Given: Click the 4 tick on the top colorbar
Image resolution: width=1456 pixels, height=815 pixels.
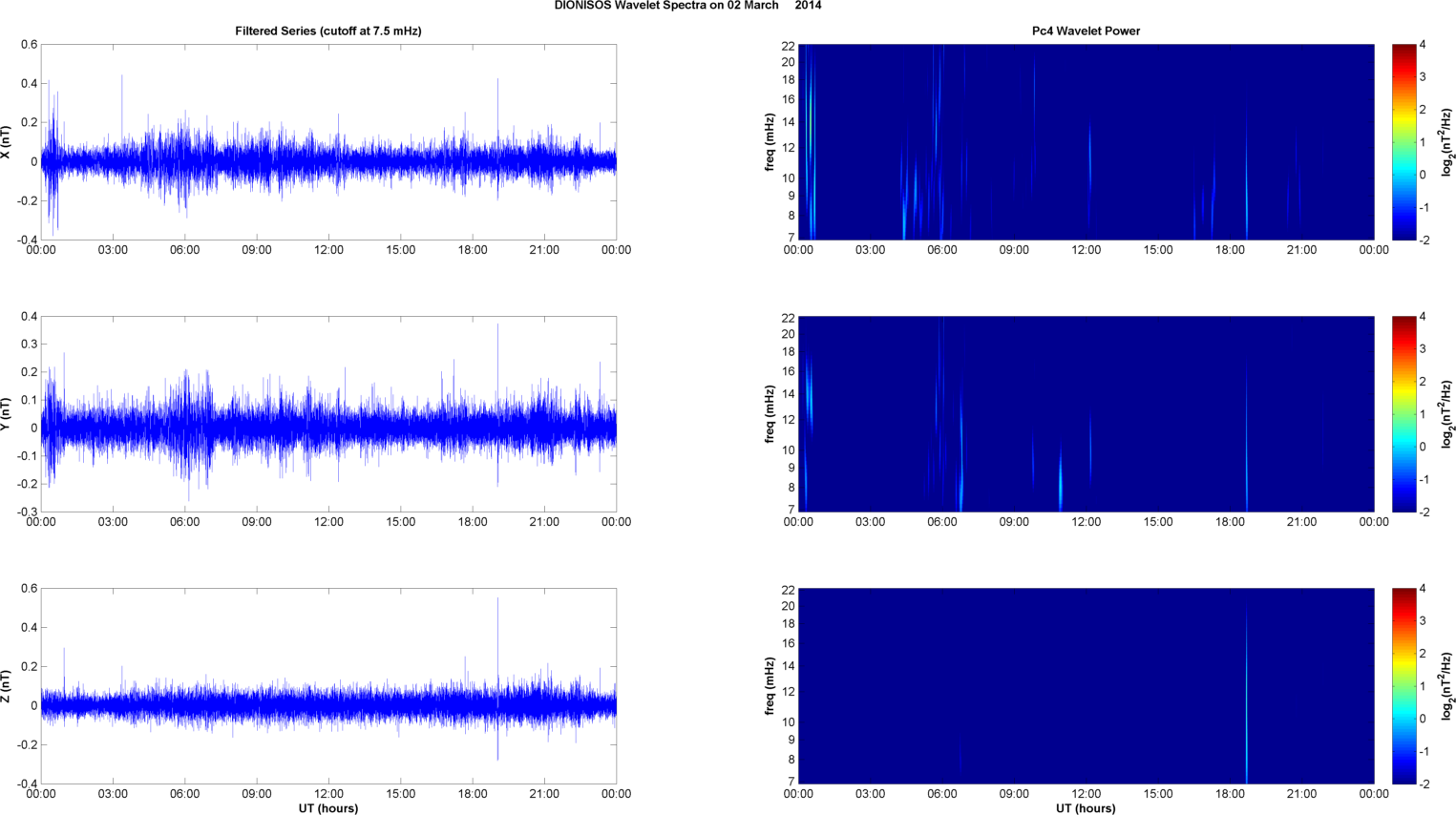Looking at the screenshot, I should (1423, 45).
